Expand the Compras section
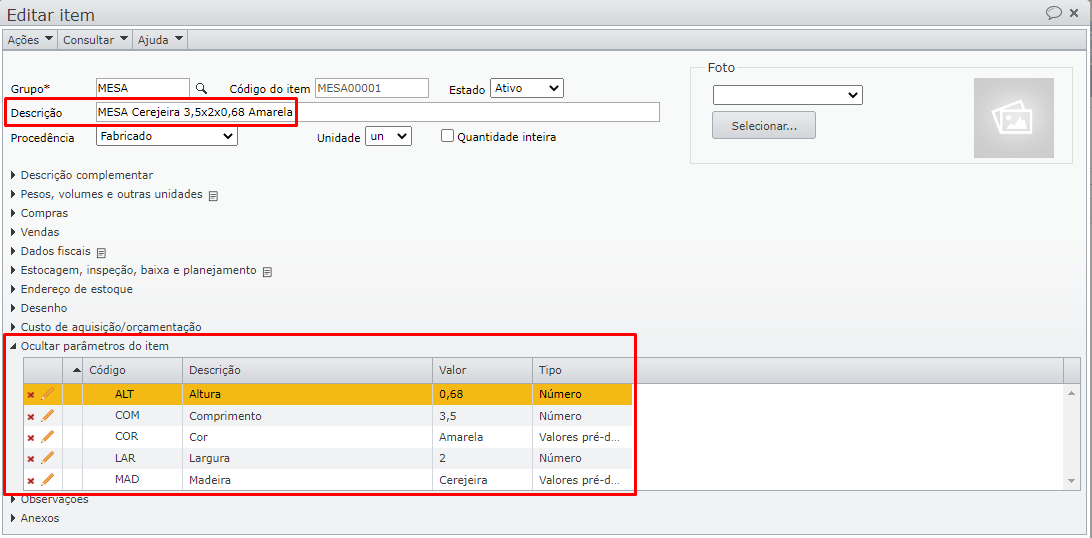This screenshot has height=538, width=1092. point(40,213)
